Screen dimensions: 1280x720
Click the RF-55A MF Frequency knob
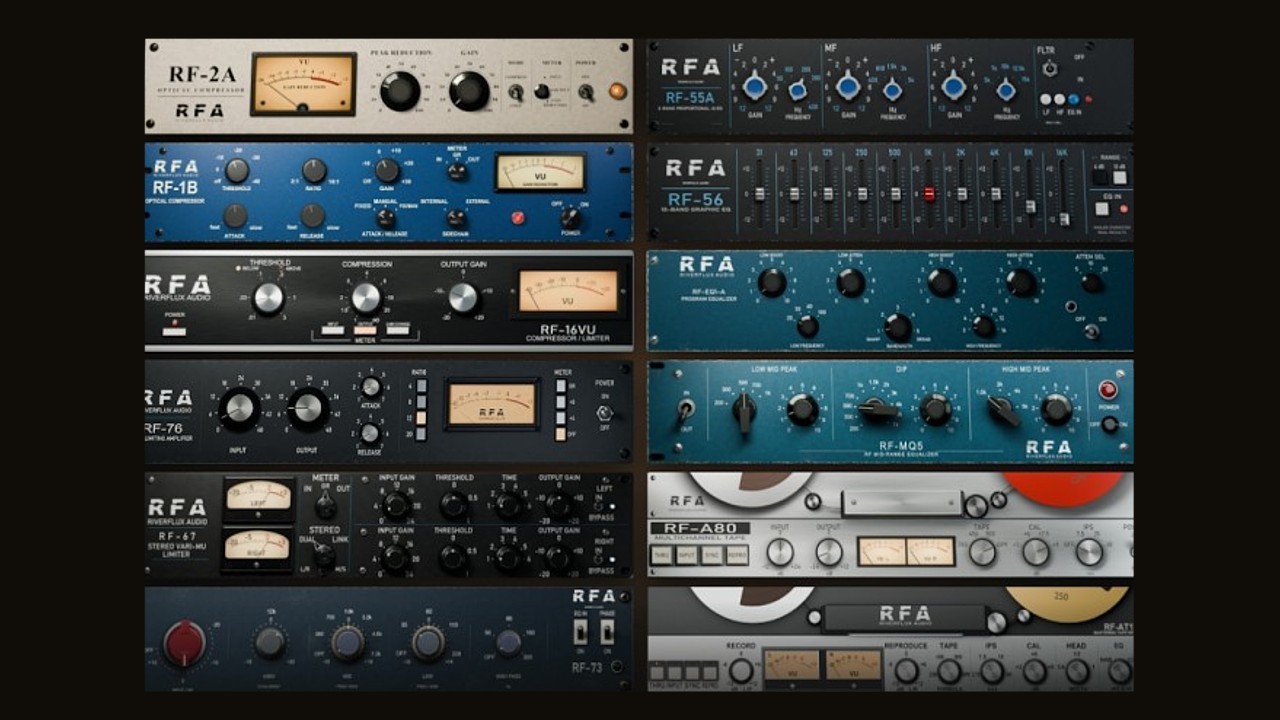[893, 91]
